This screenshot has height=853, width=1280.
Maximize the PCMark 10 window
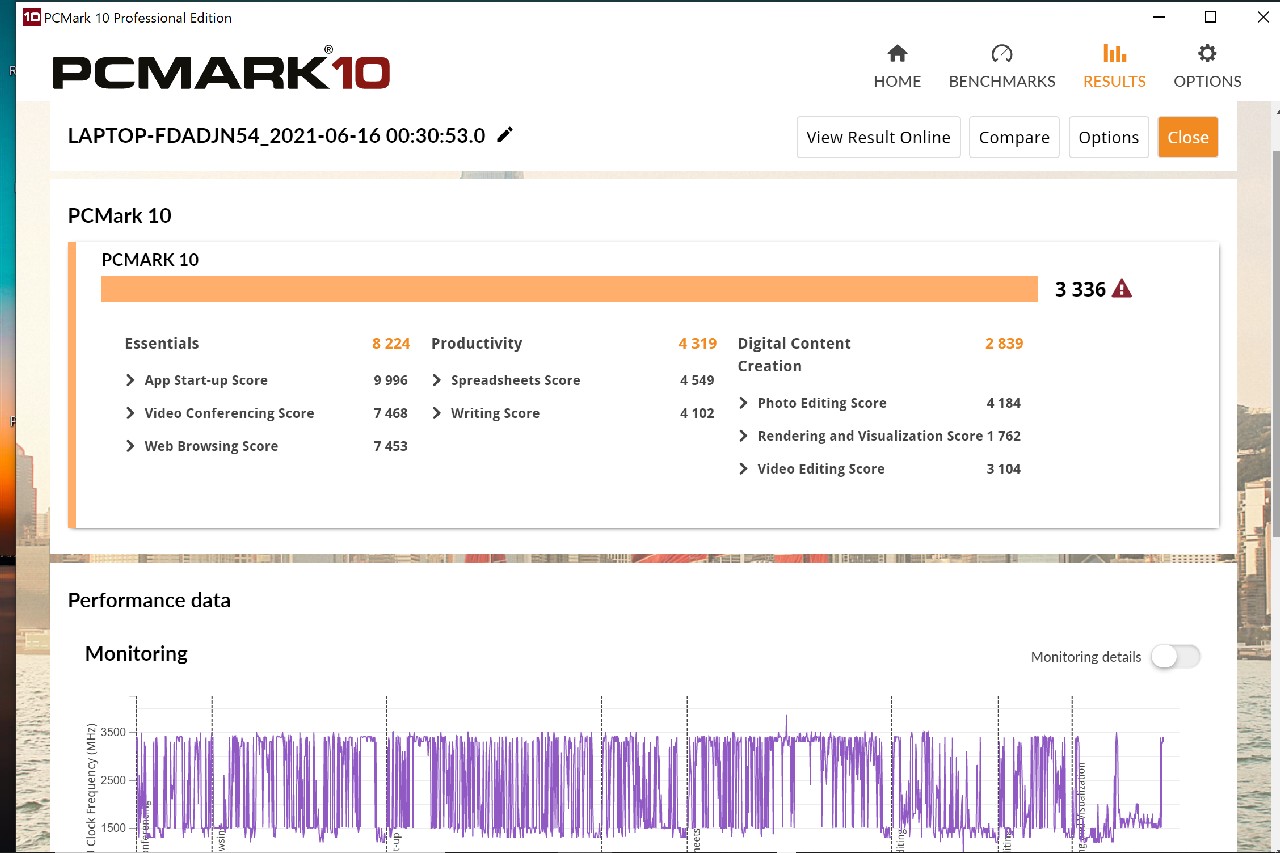click(1210, 17)
